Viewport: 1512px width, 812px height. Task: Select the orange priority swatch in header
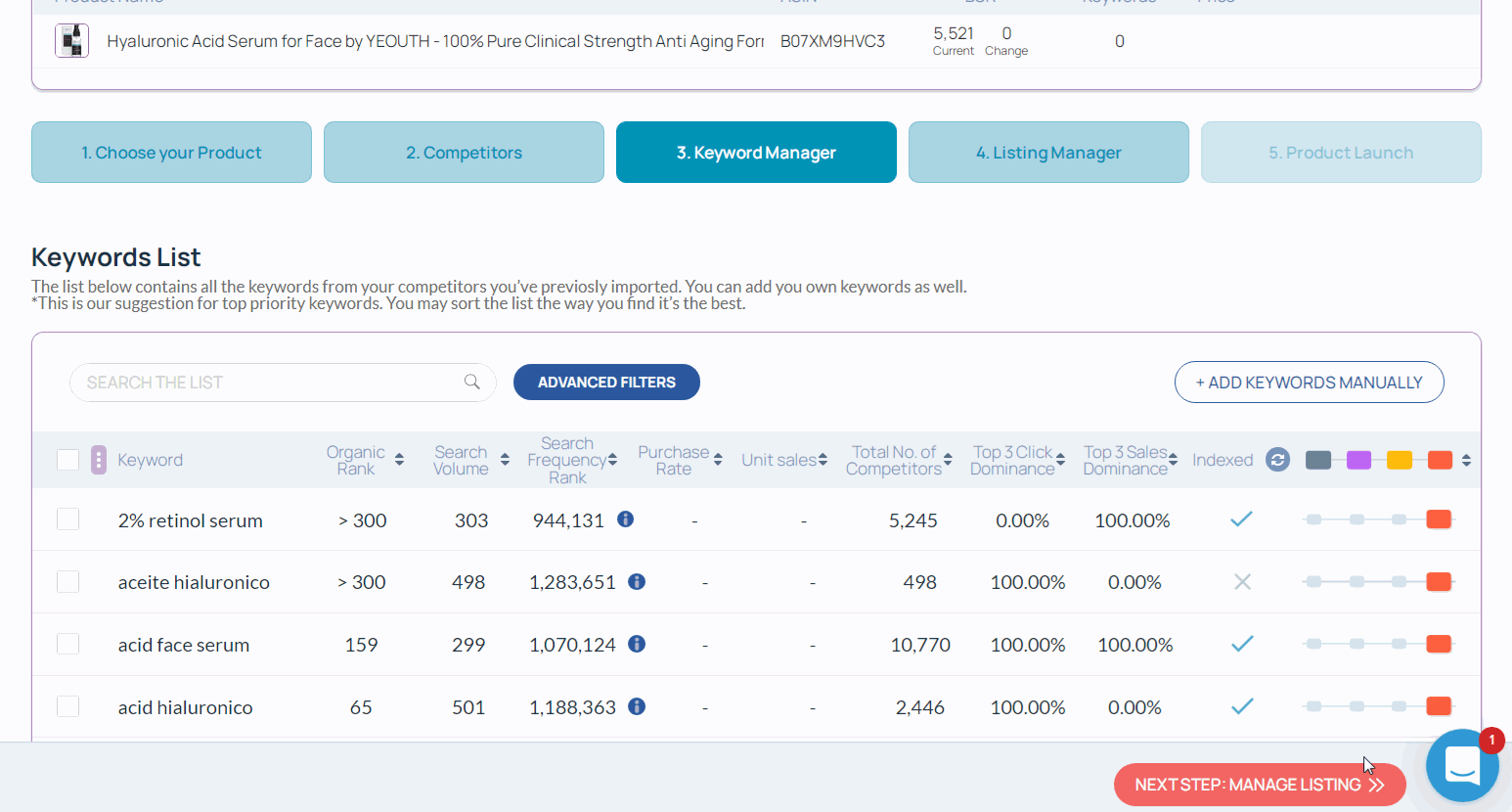click(1440, 460)
